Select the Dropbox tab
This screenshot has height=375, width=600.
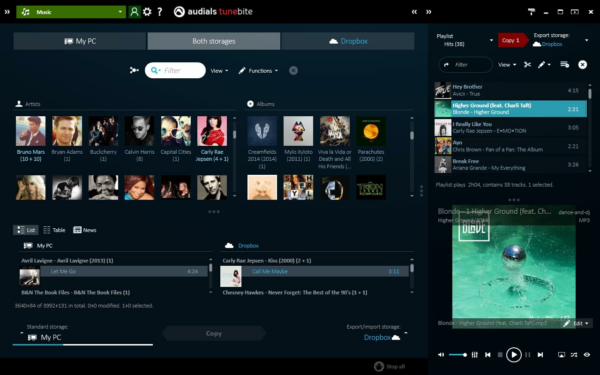click(348, 41)
